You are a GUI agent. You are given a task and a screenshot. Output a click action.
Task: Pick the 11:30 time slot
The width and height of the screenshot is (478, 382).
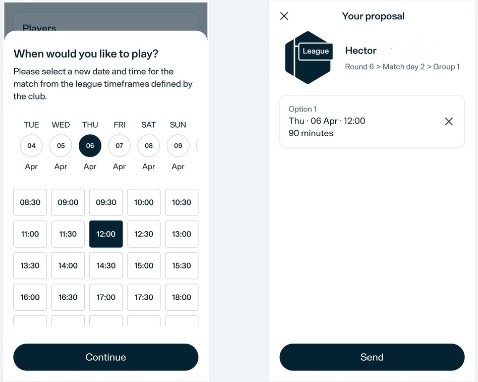68,234
